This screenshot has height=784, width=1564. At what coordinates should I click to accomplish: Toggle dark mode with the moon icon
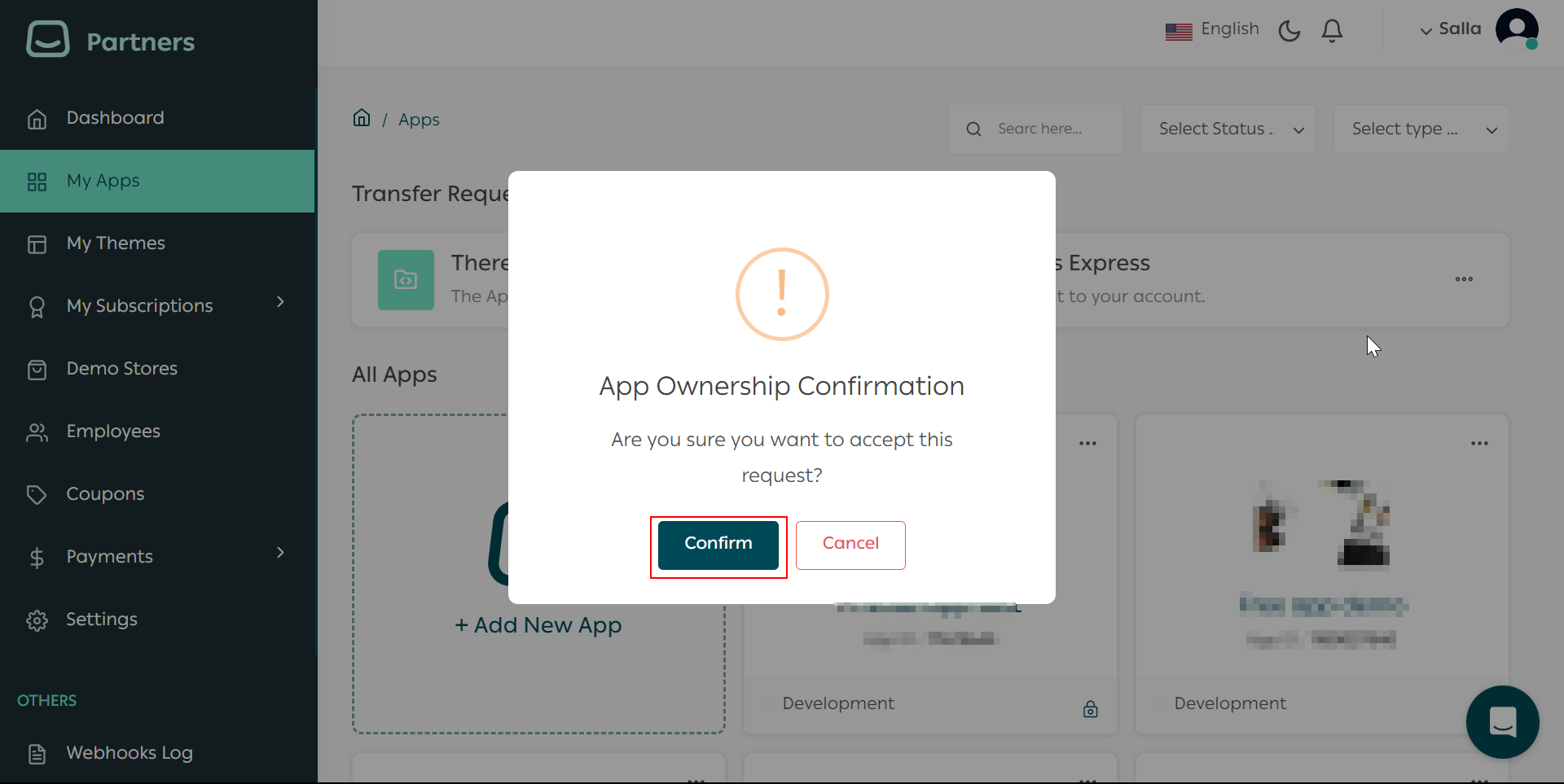click(x=1289, y=30)
